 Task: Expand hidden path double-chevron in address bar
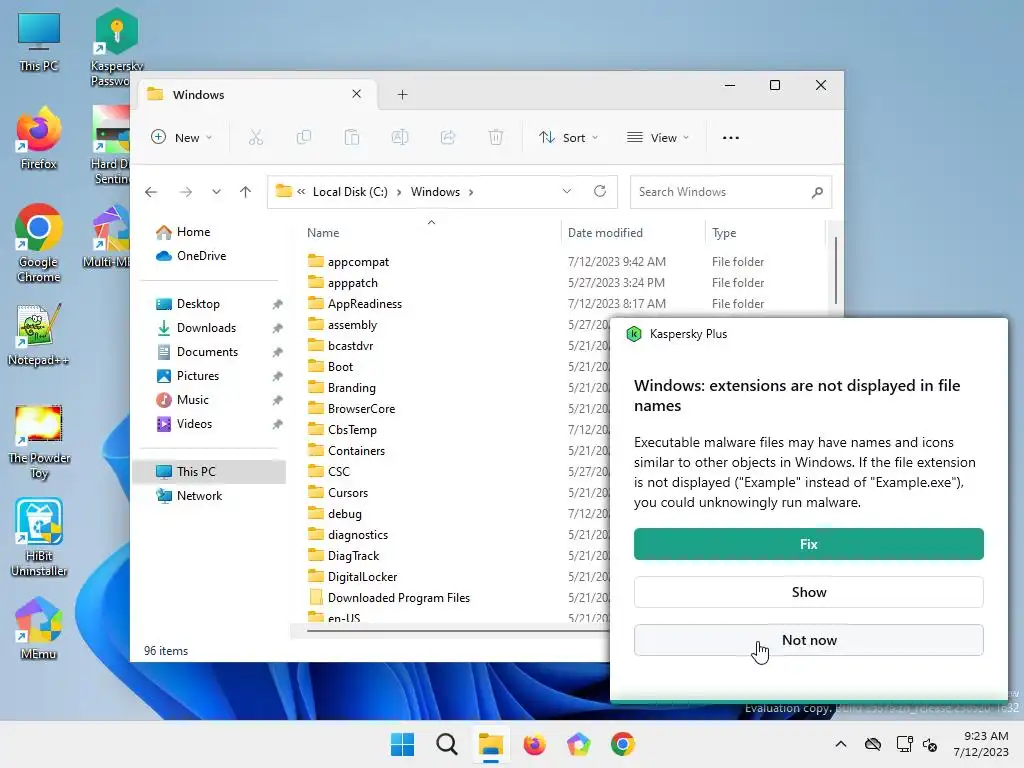click(301, 192)
